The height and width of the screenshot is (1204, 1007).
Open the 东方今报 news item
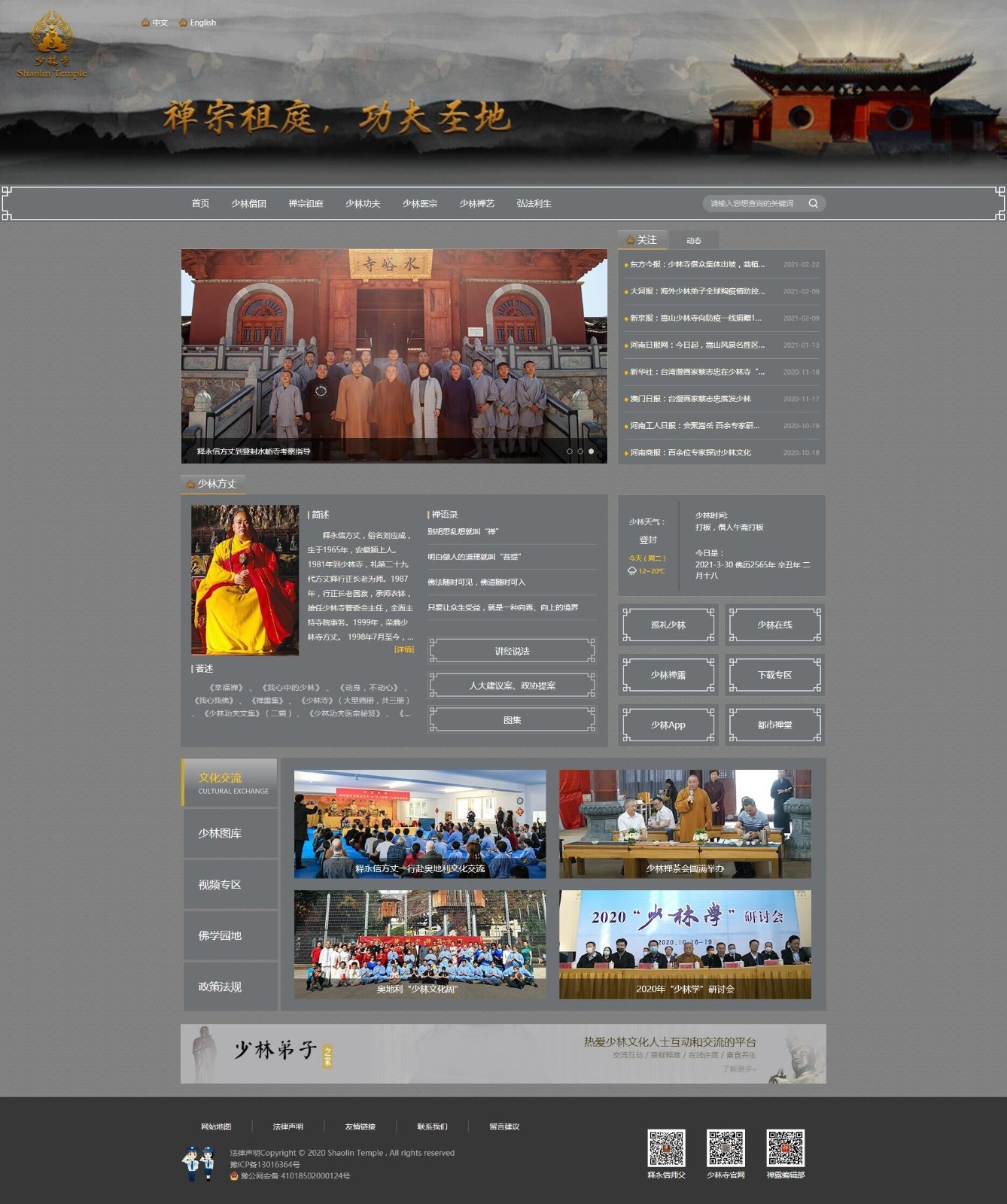pos(697,264)
